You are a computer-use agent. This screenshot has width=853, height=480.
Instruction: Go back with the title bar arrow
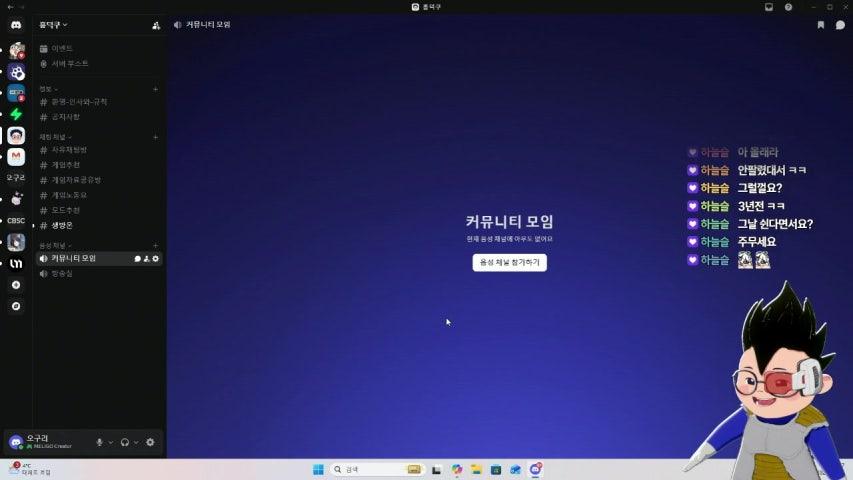point(10,7)
